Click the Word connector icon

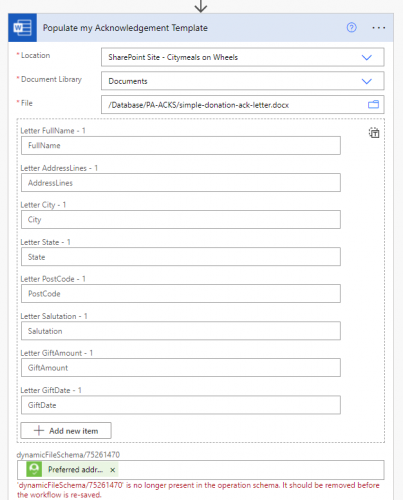tap(22, 28)
